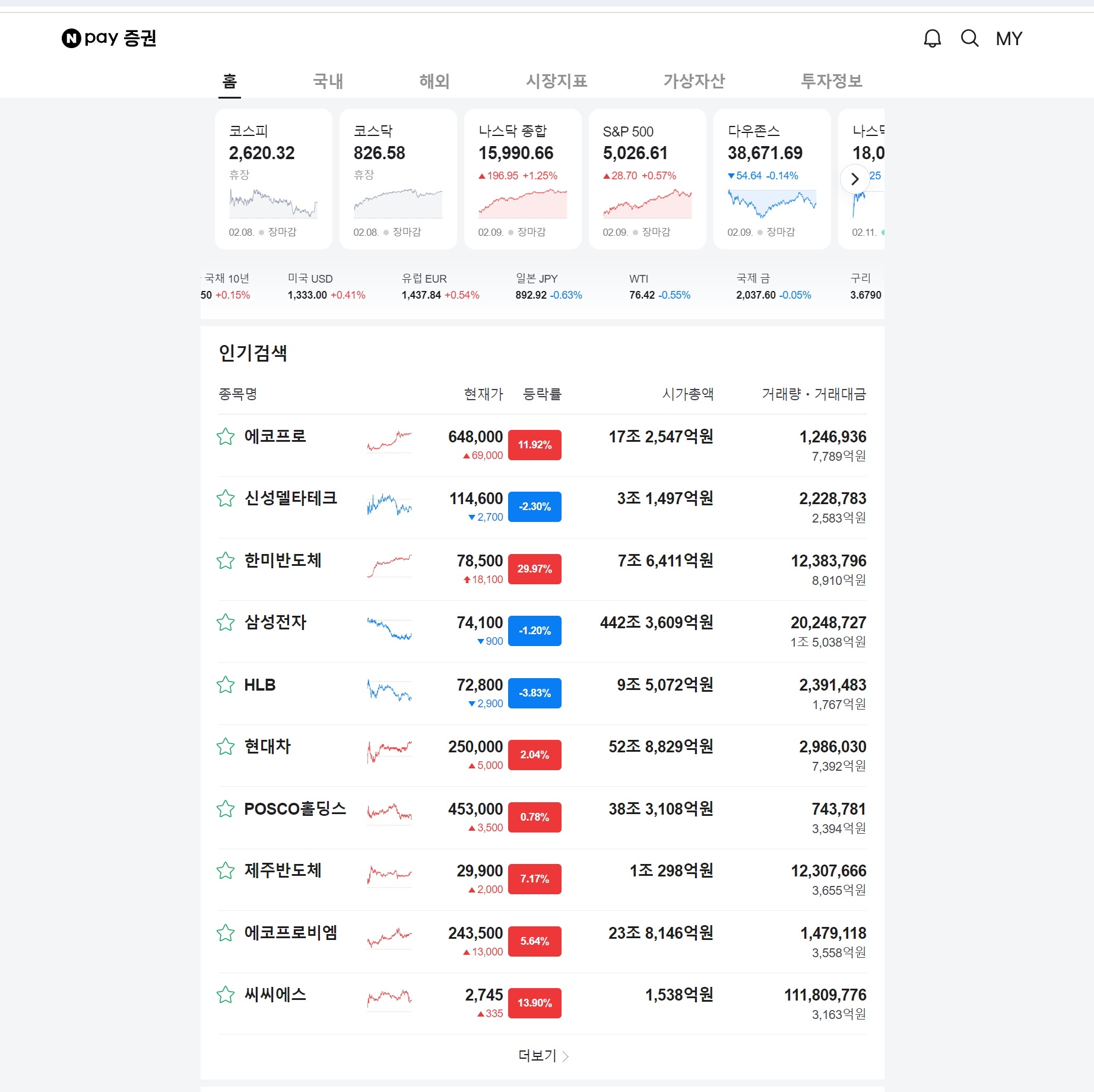The width and height of the screenshot is (1094, 1092).
Task: Switch to the 투자정보 tab
Action: (832, 81)
